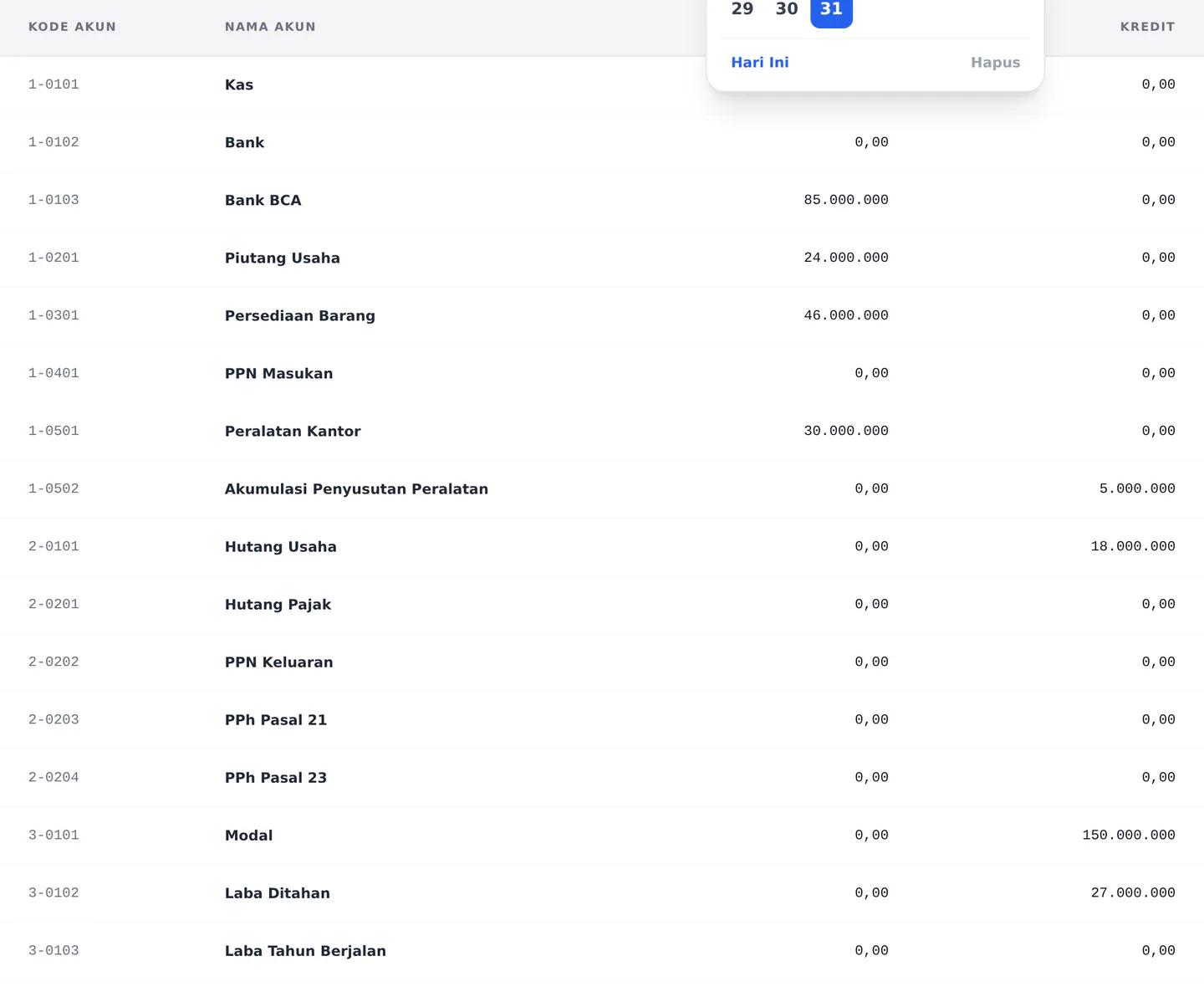Screen dimensions: 1204x1002
Task: Click the NAMA AKUN column header
Action: click(270, 27)
